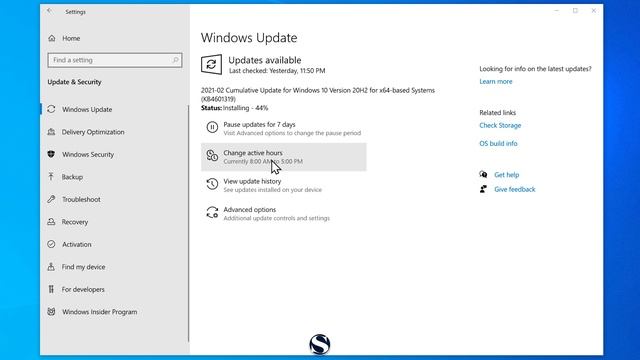Screen dimensions: 640x360
Task: Click the pause updates icon
Action: click(x=212, y=127)
